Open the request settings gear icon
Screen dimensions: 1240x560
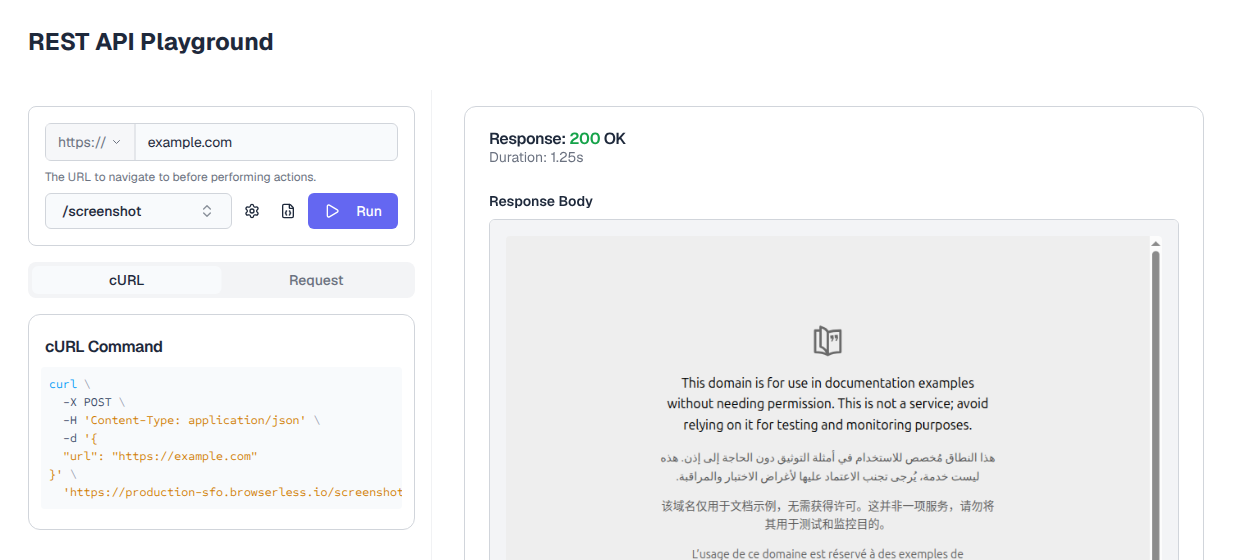click(252, 211)
